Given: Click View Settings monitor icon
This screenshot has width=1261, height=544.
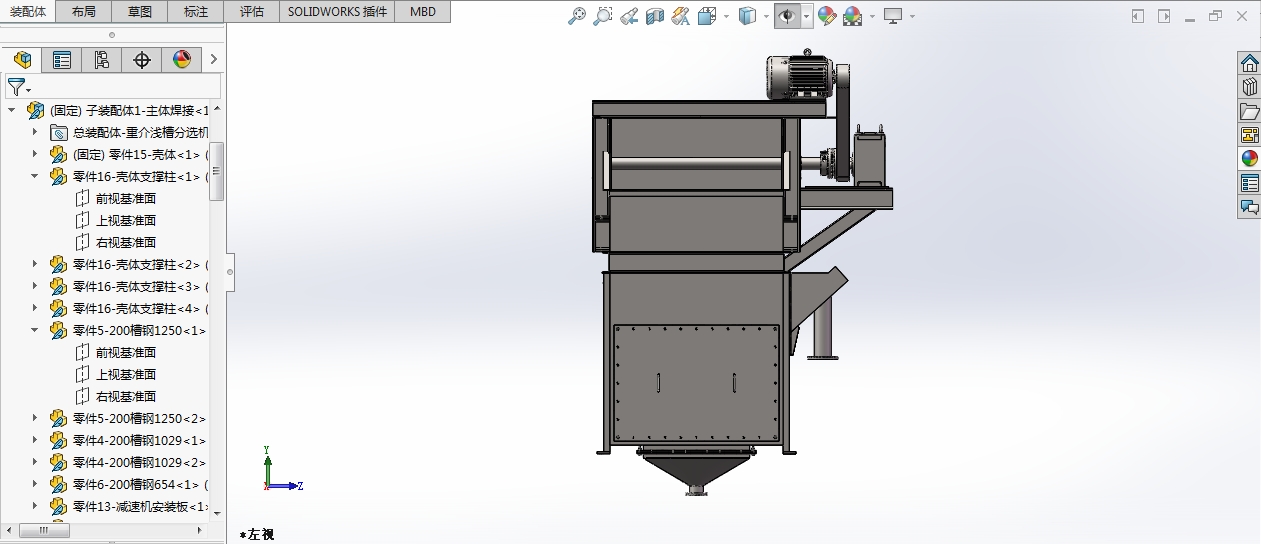Looking at the screenshot, I should pyautogui.click(x=893, y=16).
